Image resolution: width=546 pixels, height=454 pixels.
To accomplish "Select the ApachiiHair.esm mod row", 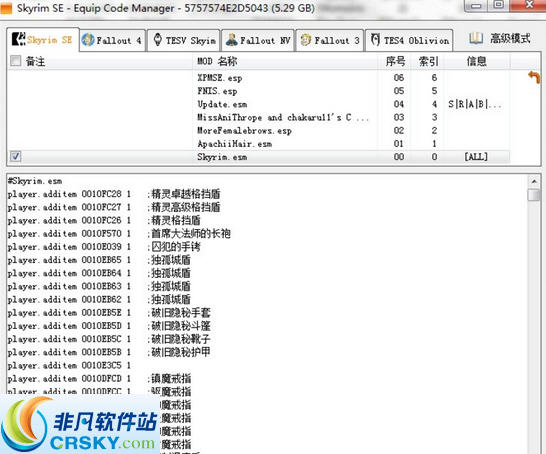I will click(x=258, y=144).
